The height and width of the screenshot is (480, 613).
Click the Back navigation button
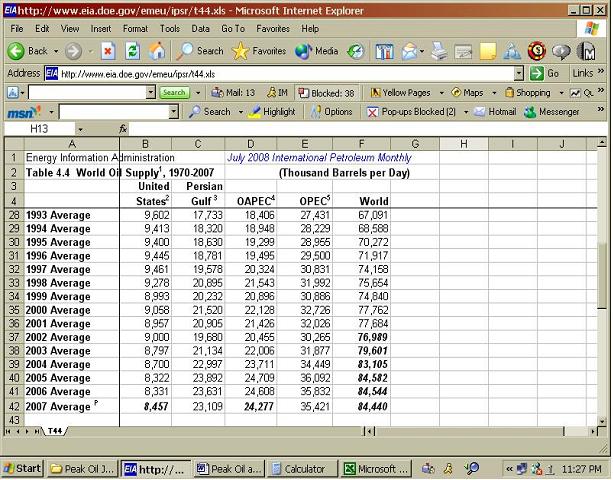click(28, 50)
